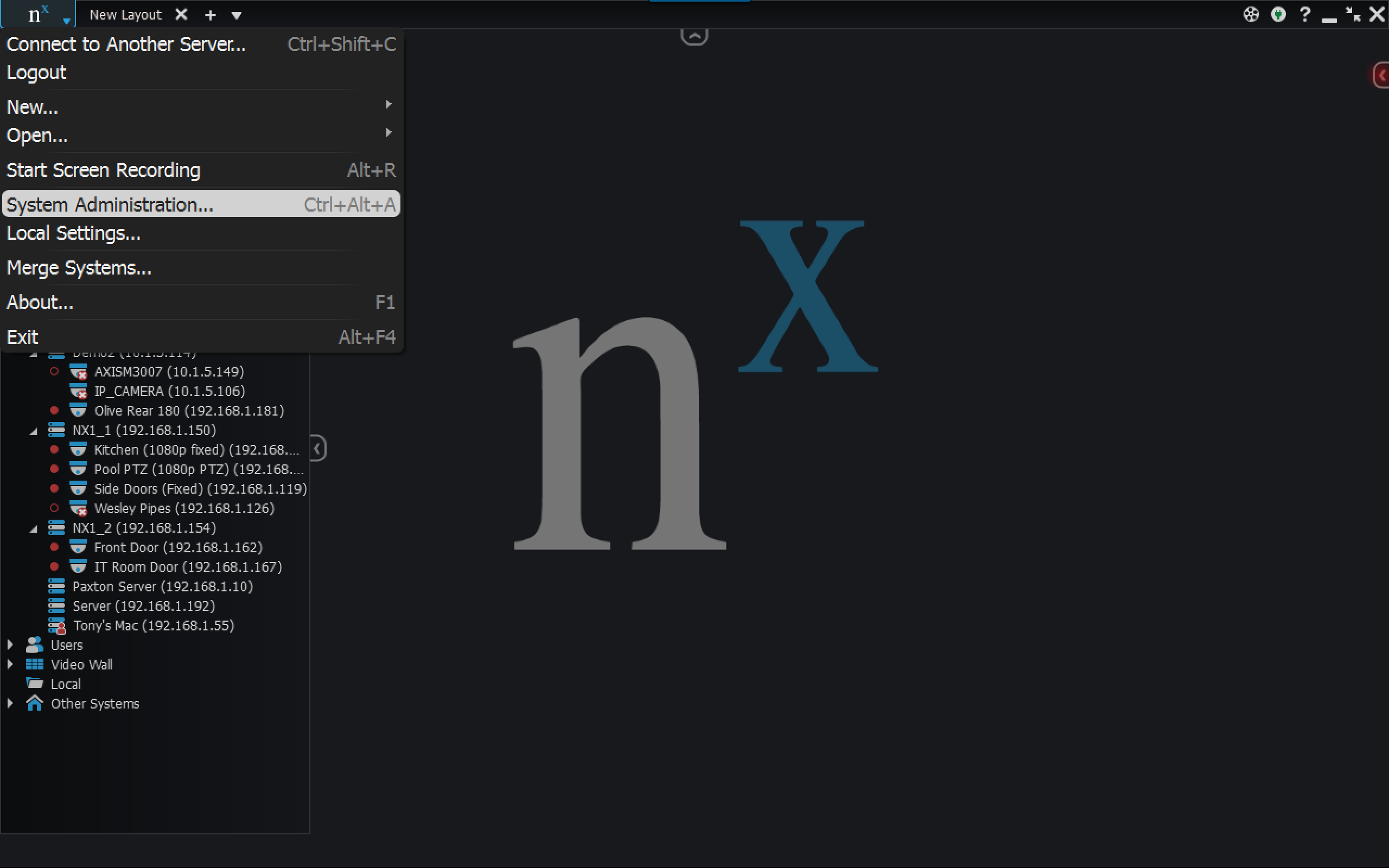Select Start Screen Recording

click(x=201, y=170)
